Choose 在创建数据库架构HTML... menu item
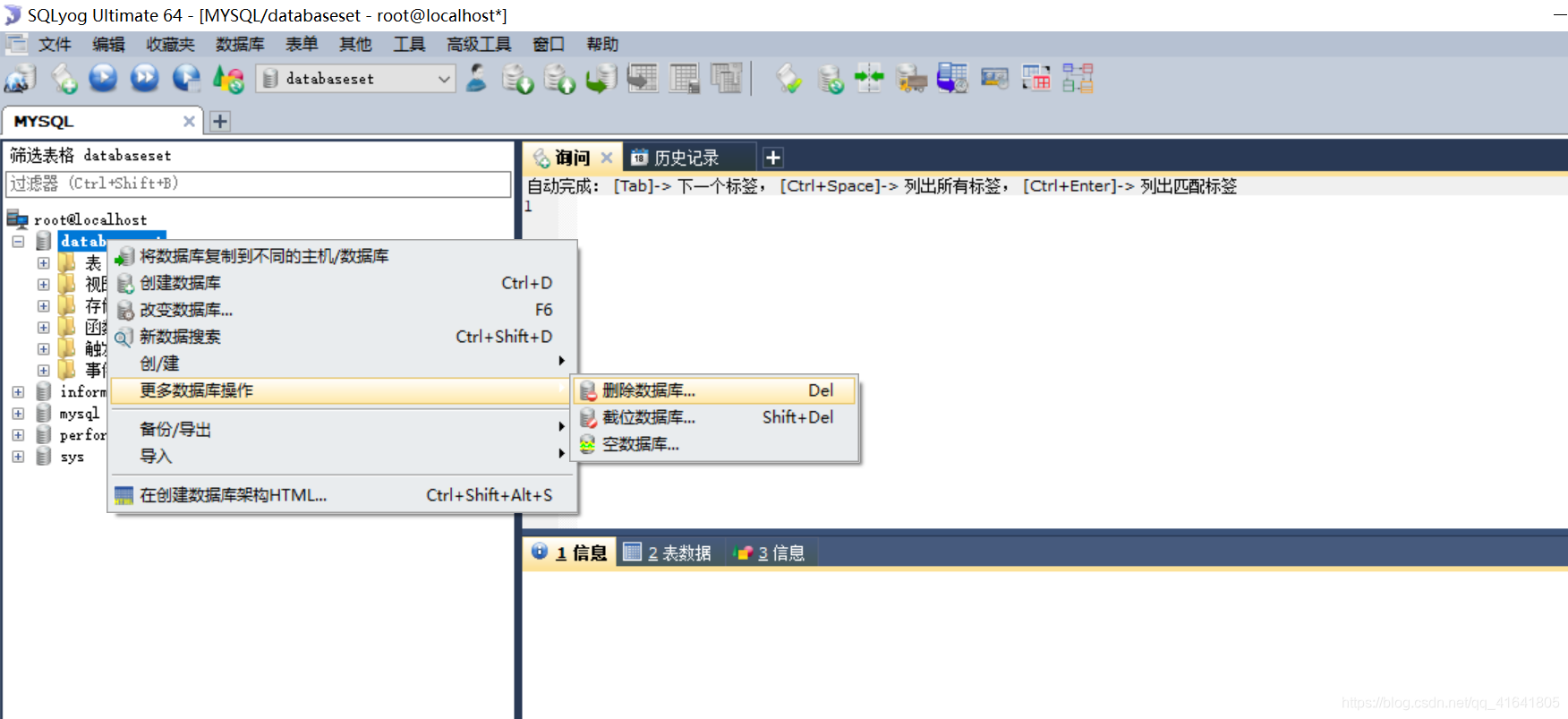1568x719 pixels. (343, 495)
